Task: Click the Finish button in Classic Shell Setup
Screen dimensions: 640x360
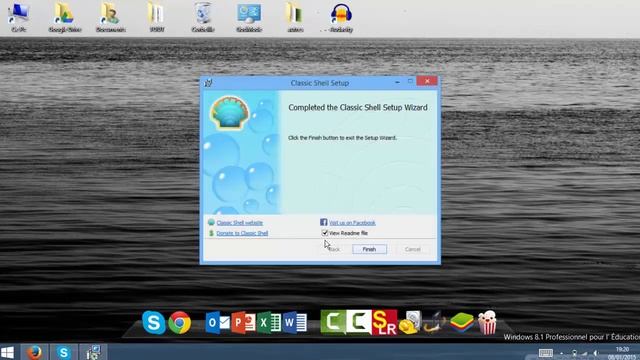Action: (369, 249)
